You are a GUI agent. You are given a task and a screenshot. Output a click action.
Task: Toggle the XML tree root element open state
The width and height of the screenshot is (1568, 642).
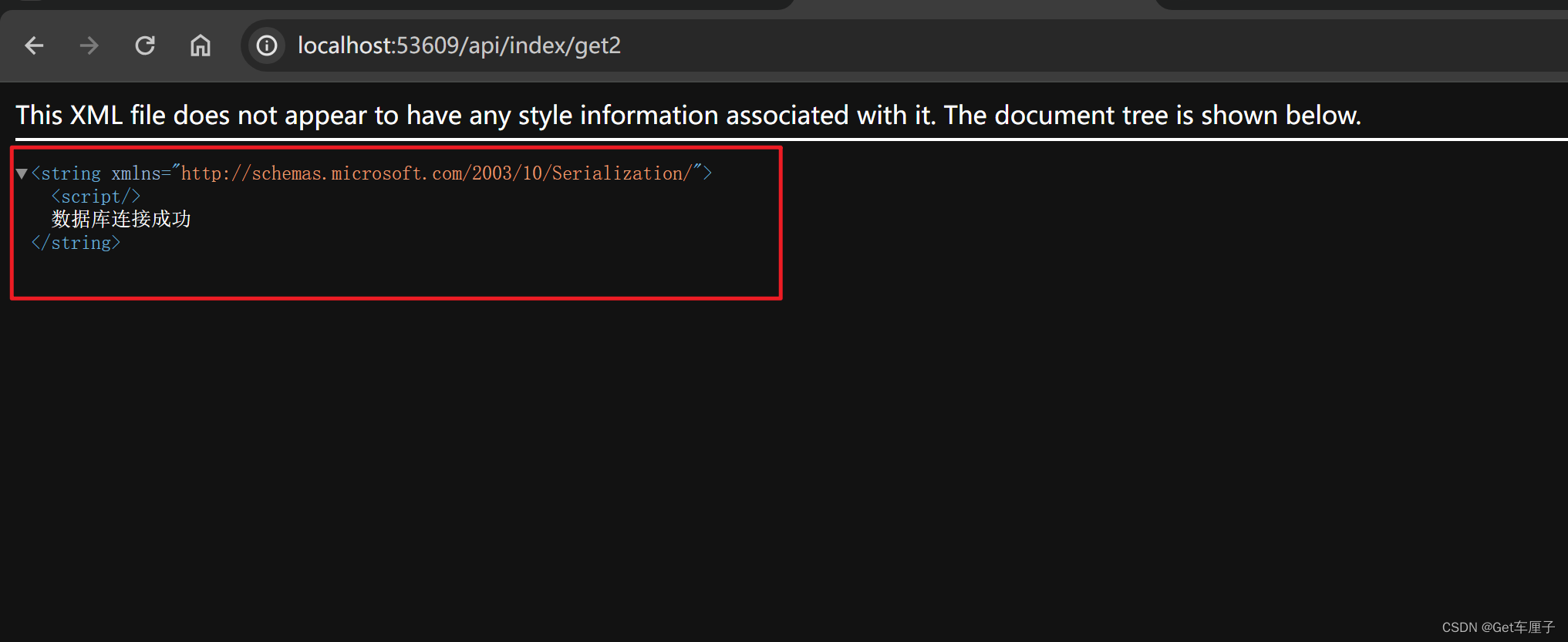click(x=20, y=173)
